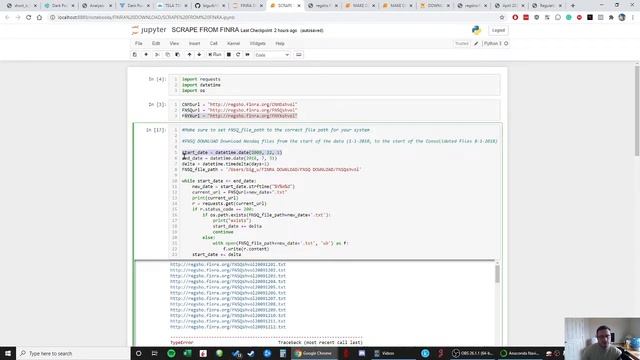Open the cell type dropdown showing Code
This screenshot has height=360, width=640.
[x=272, y=55]
